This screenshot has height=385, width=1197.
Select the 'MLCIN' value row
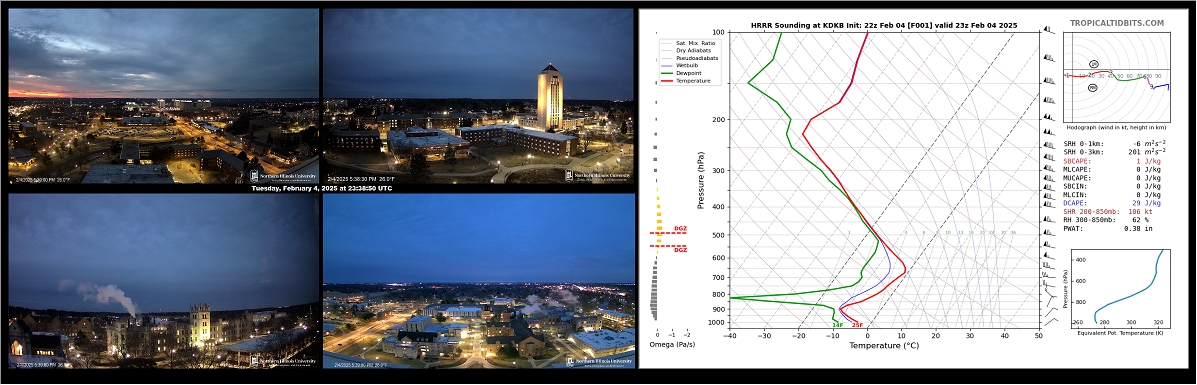tap(1113, 195)
